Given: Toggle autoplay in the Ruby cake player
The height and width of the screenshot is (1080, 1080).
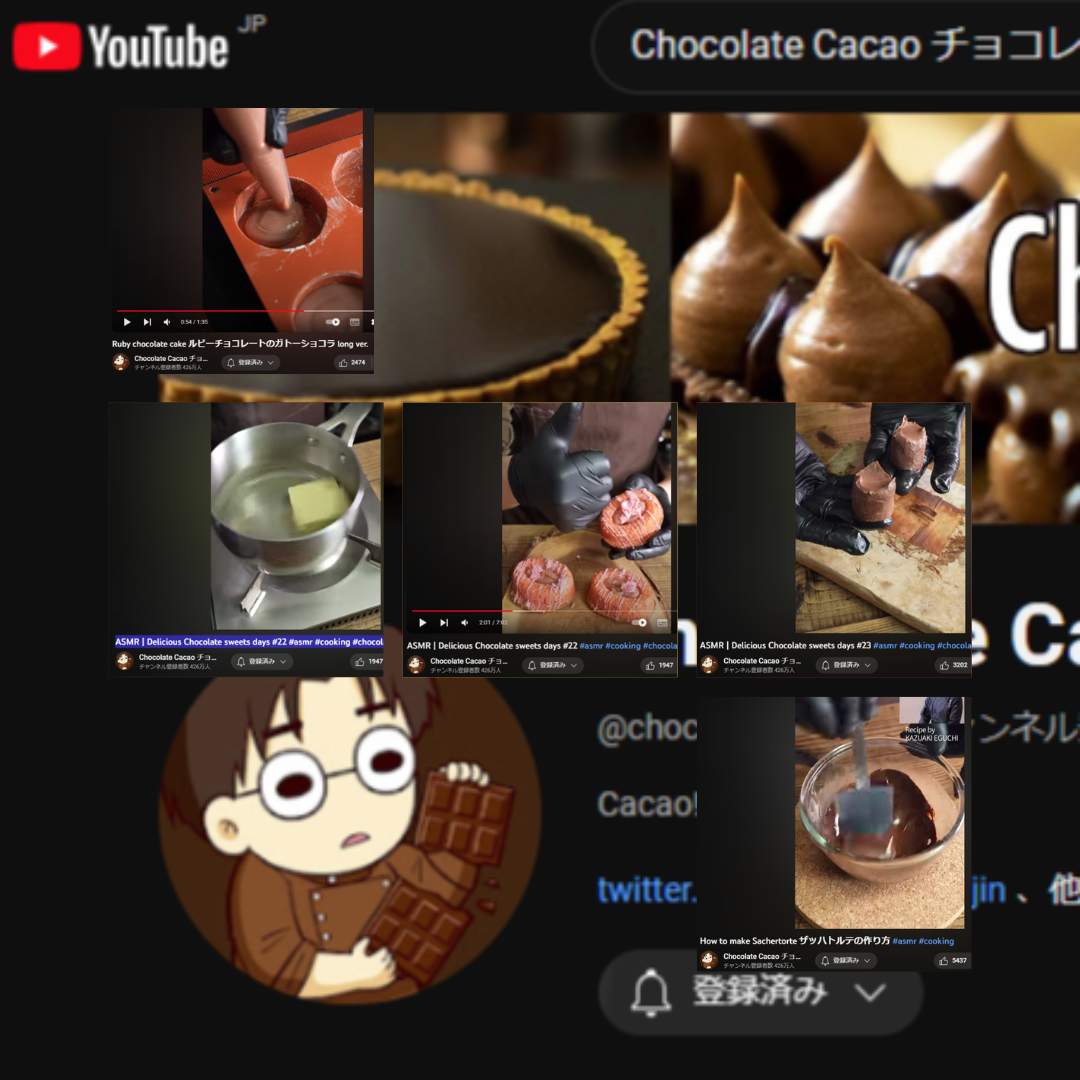Looking at the screenshot, I should pos(333,322).
